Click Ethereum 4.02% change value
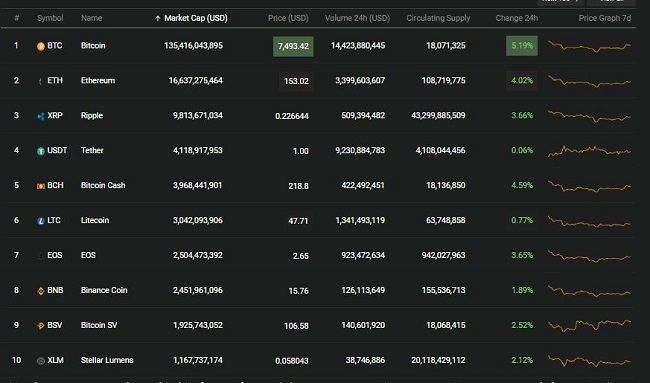Screen dimensions: 650x383 pyautogui.click(x=522, y=80)
